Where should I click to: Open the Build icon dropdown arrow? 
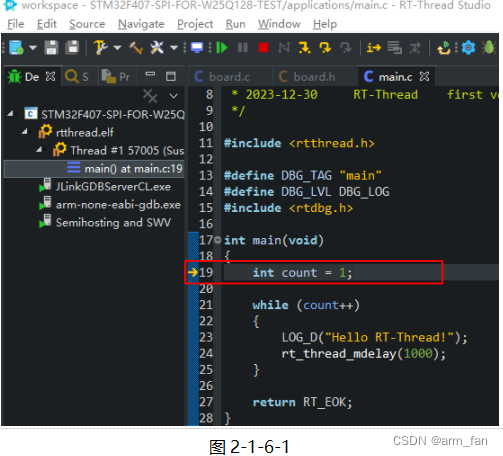117,48
